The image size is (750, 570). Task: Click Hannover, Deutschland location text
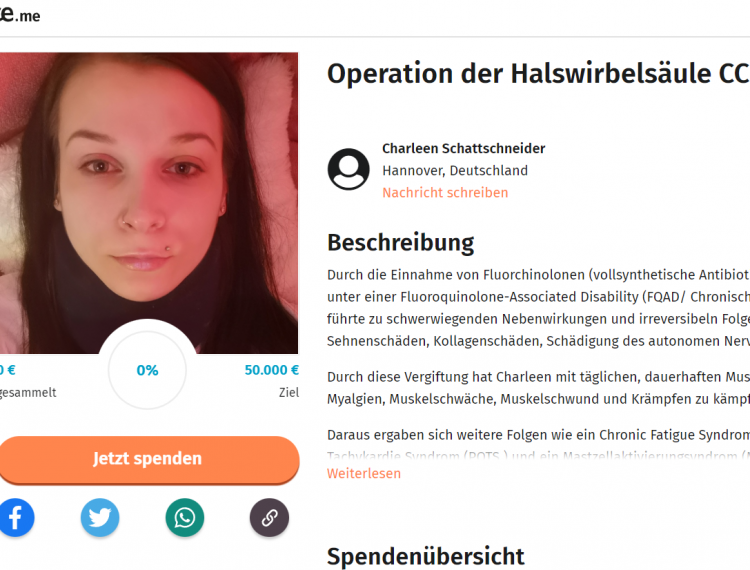[455, 171]
